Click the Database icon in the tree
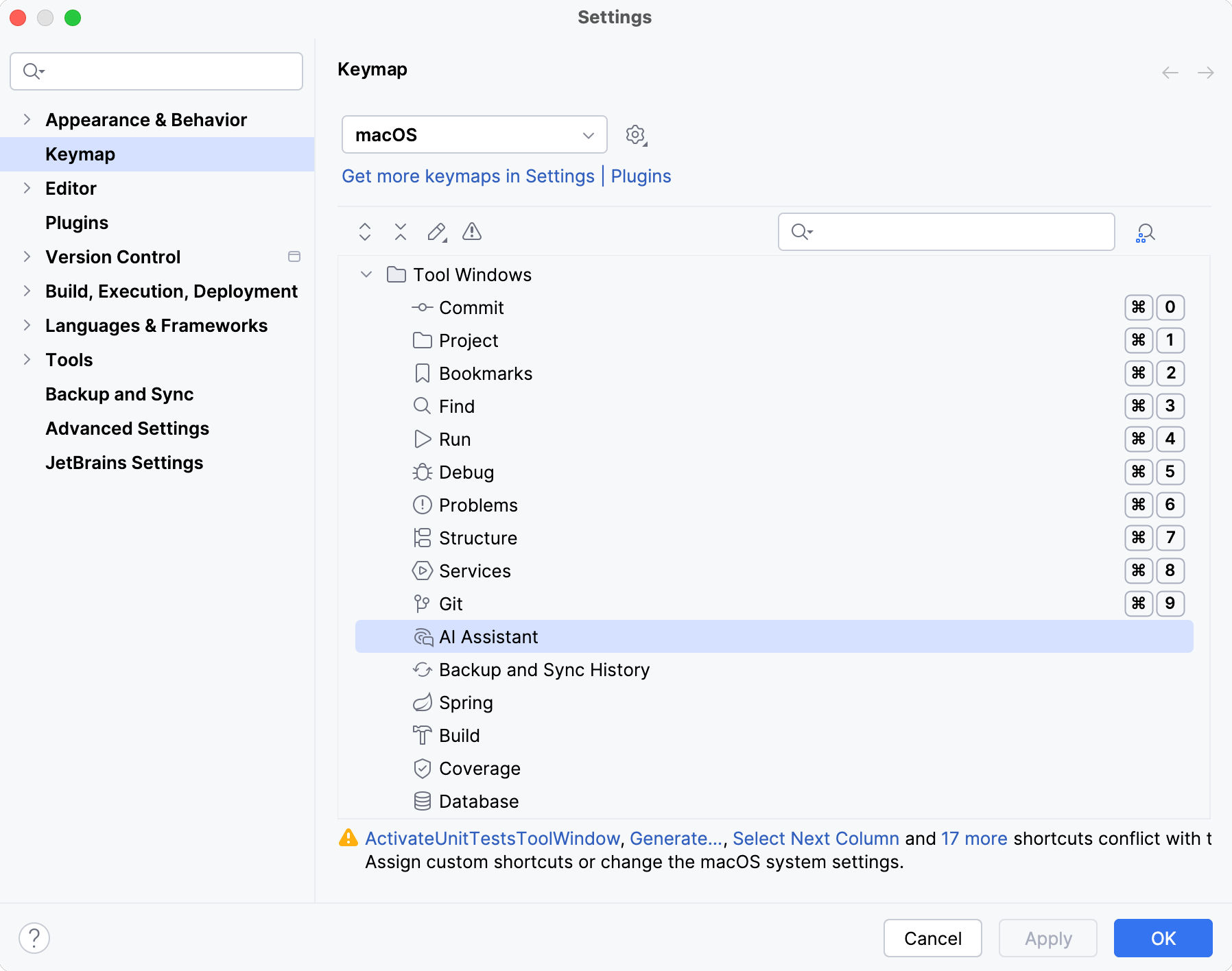The height and width of the screenshot is (971, 1232). click(422, 801)
